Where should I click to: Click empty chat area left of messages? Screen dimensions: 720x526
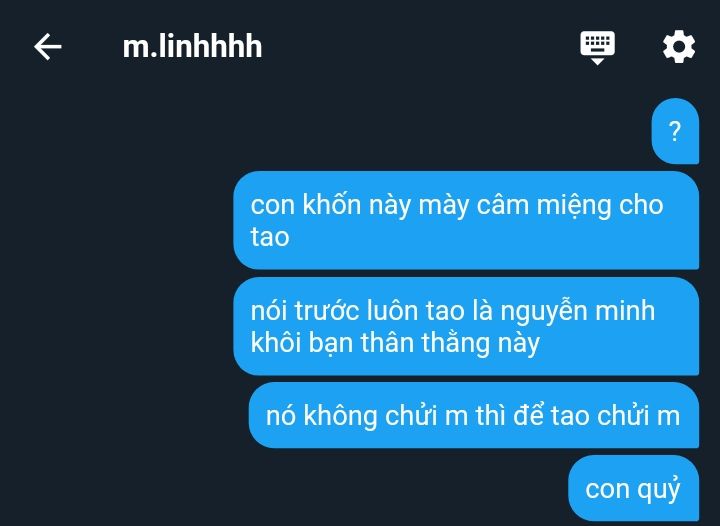coord(115,298)
